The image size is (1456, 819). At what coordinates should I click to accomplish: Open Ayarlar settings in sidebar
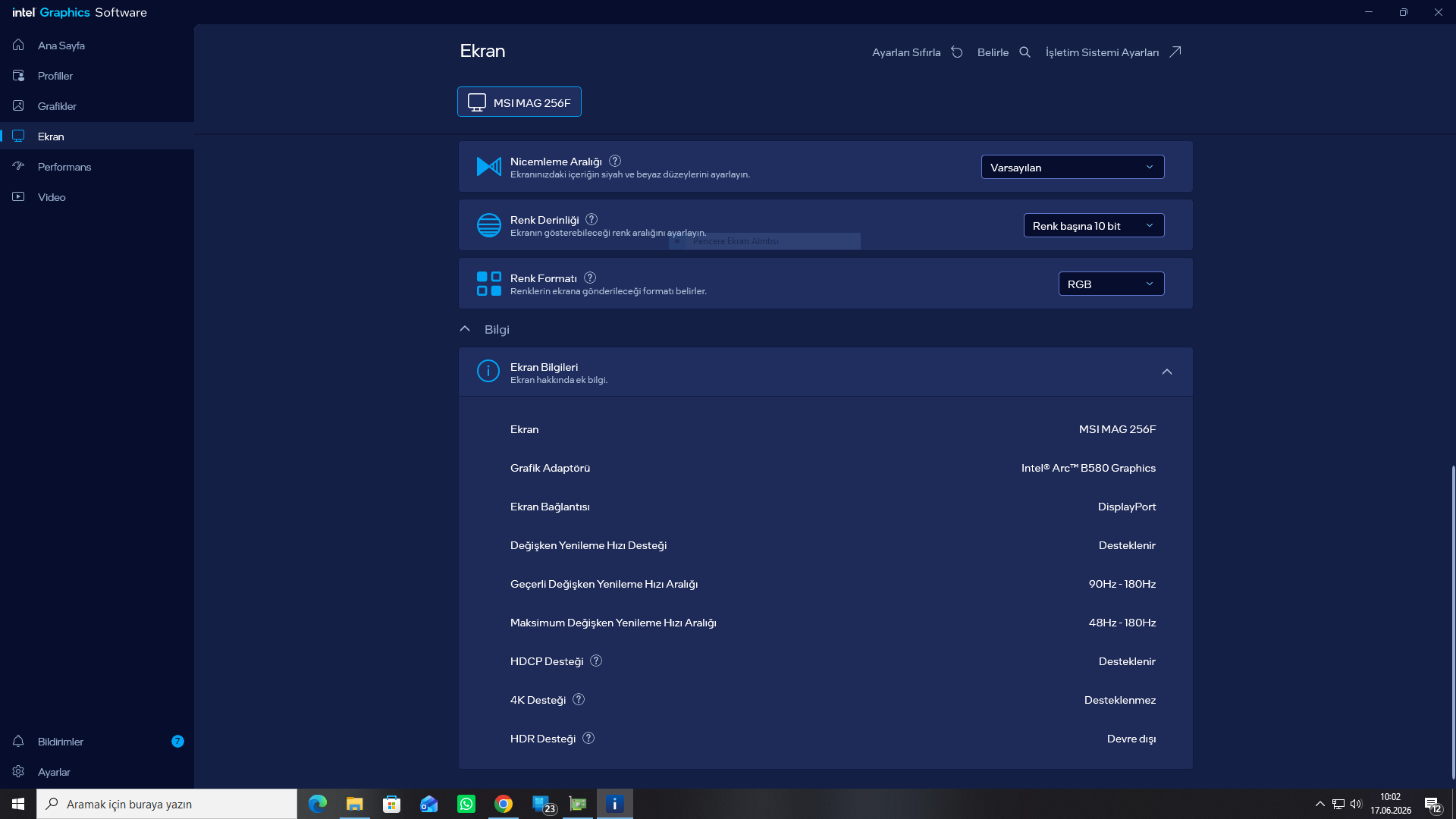(97, 772)
